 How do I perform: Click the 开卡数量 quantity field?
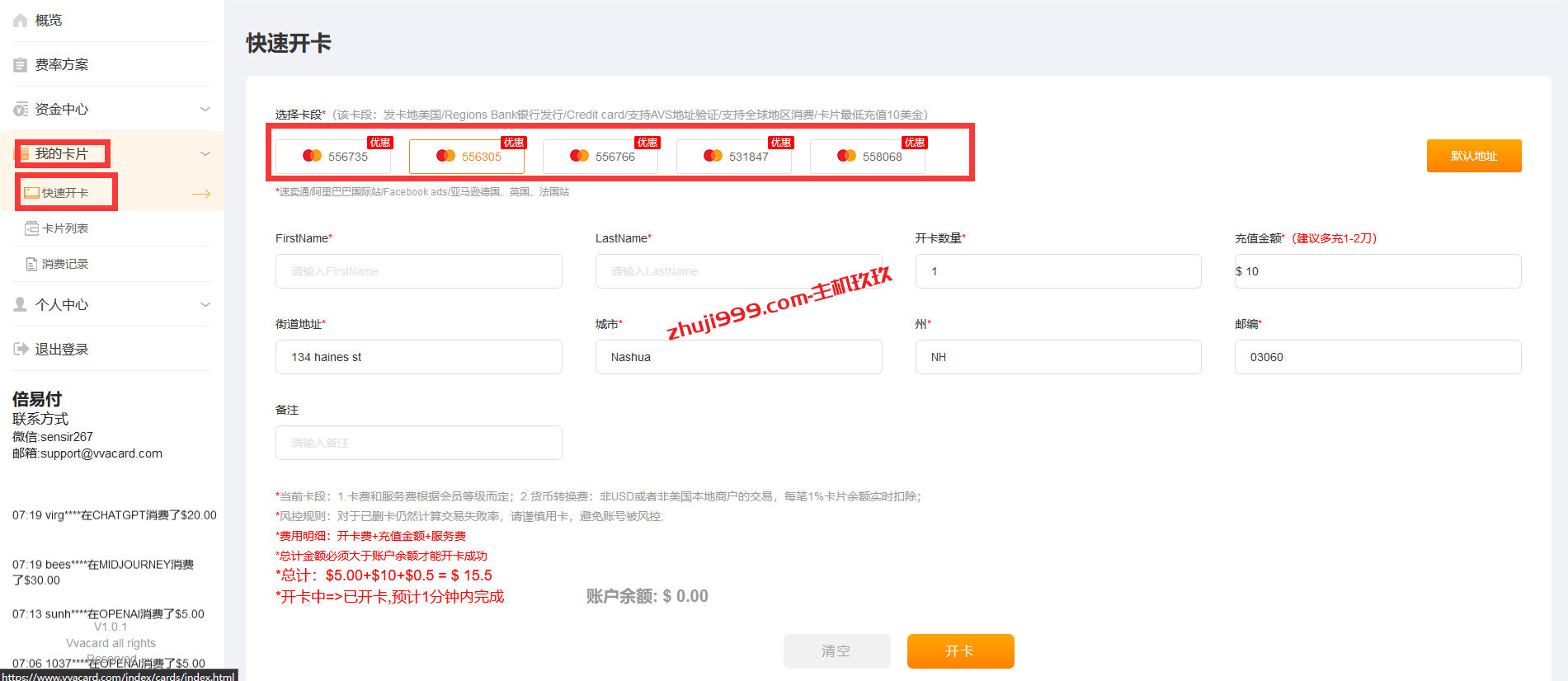[x=1058, y=271]
